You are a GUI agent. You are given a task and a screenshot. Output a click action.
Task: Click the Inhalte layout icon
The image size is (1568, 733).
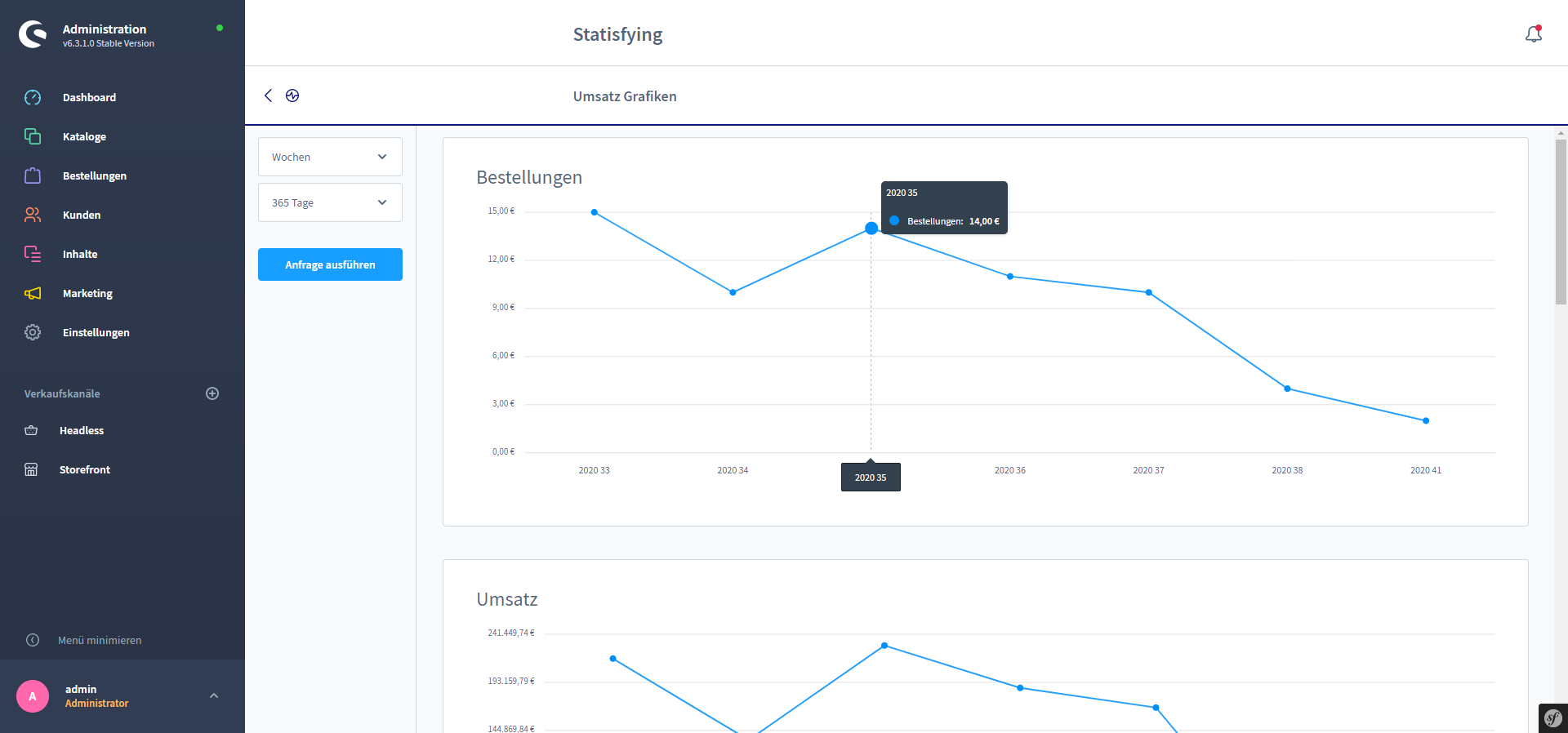(x=33, y=254)
